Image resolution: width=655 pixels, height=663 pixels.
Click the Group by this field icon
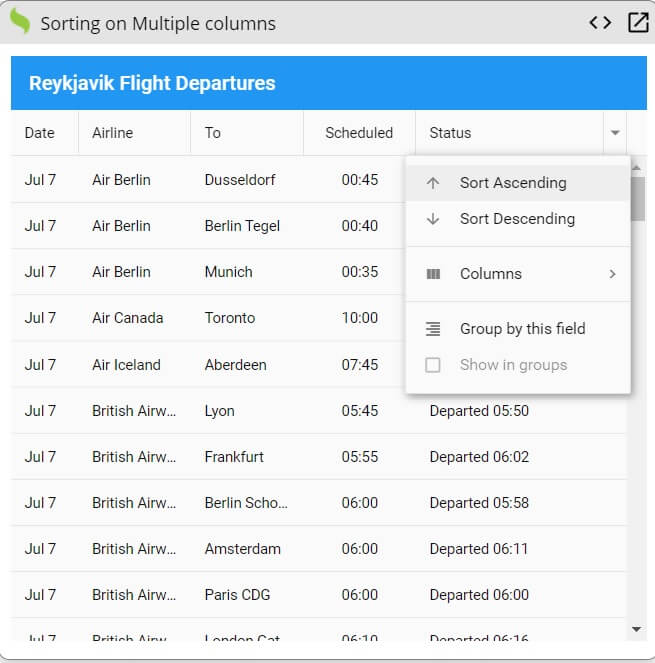point(433,329)
